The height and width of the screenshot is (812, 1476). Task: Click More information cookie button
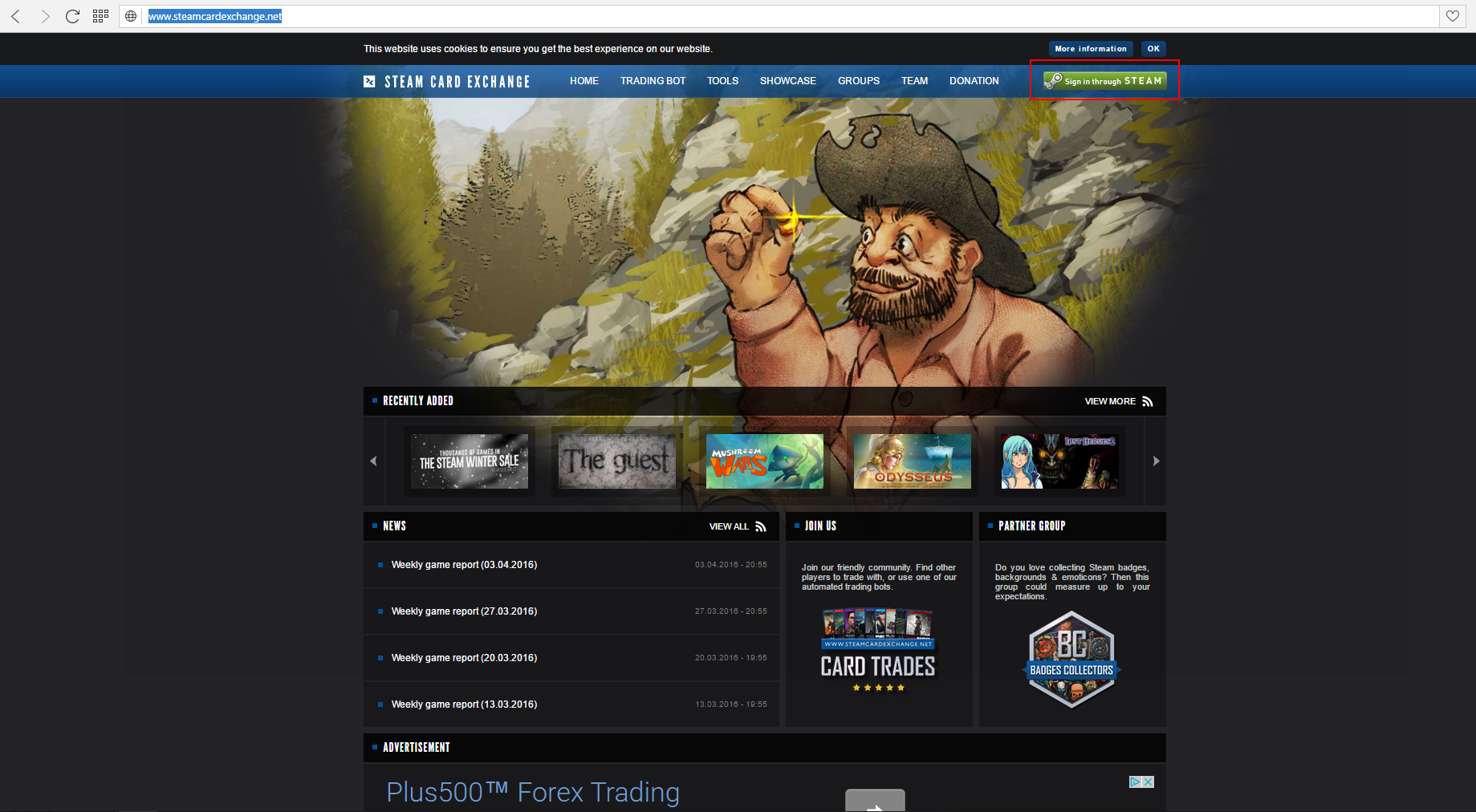coord(1091,49)
